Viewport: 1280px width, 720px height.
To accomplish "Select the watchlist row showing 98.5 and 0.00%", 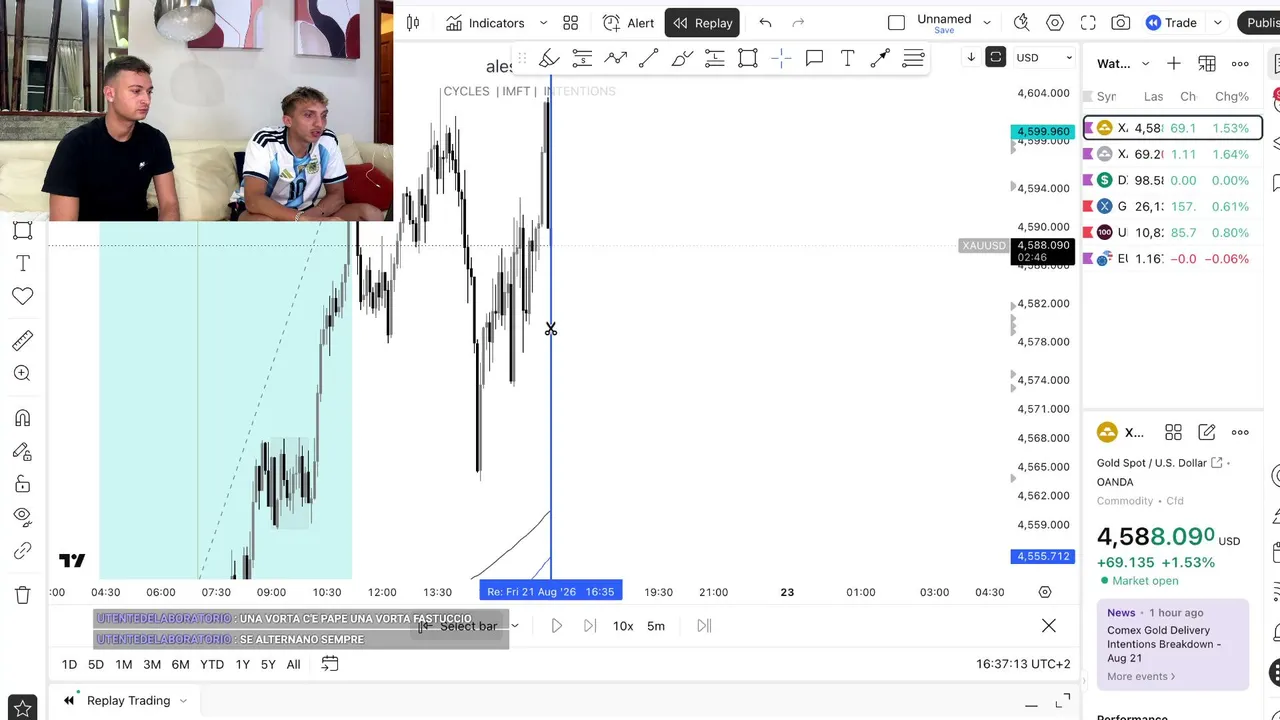I will [1173, 180].
